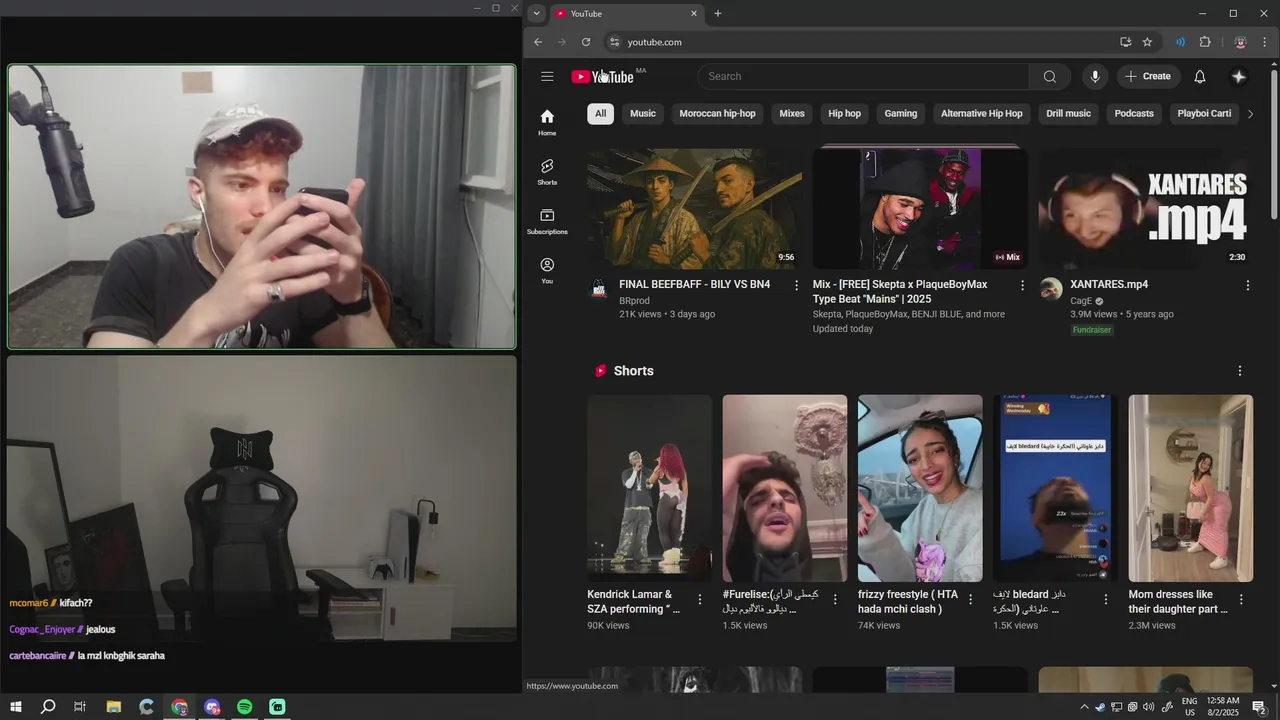Open the YouTube guide hamburger menu
The image size is (1280, 720).
[547, 76]
